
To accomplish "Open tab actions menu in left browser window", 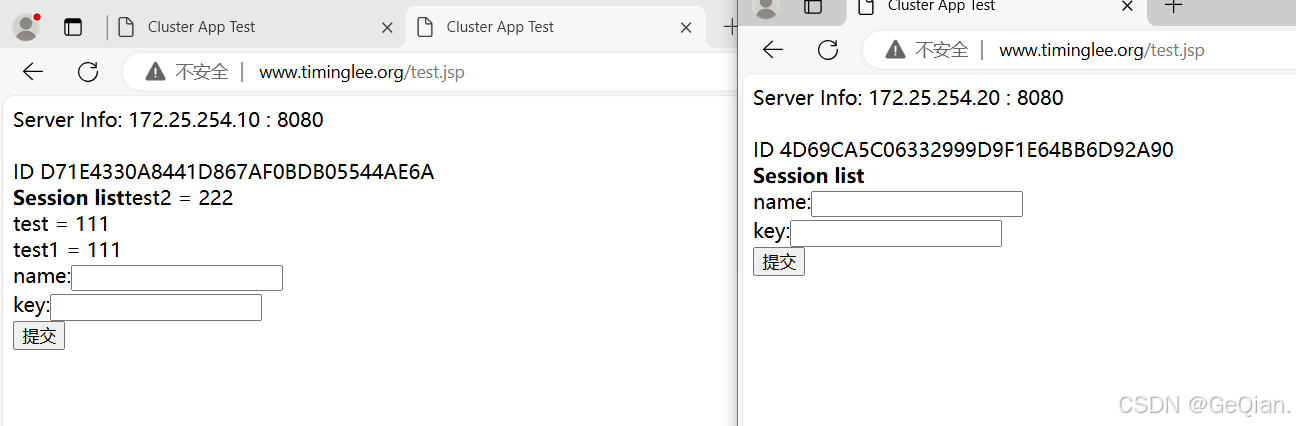I will coord(73,27).
